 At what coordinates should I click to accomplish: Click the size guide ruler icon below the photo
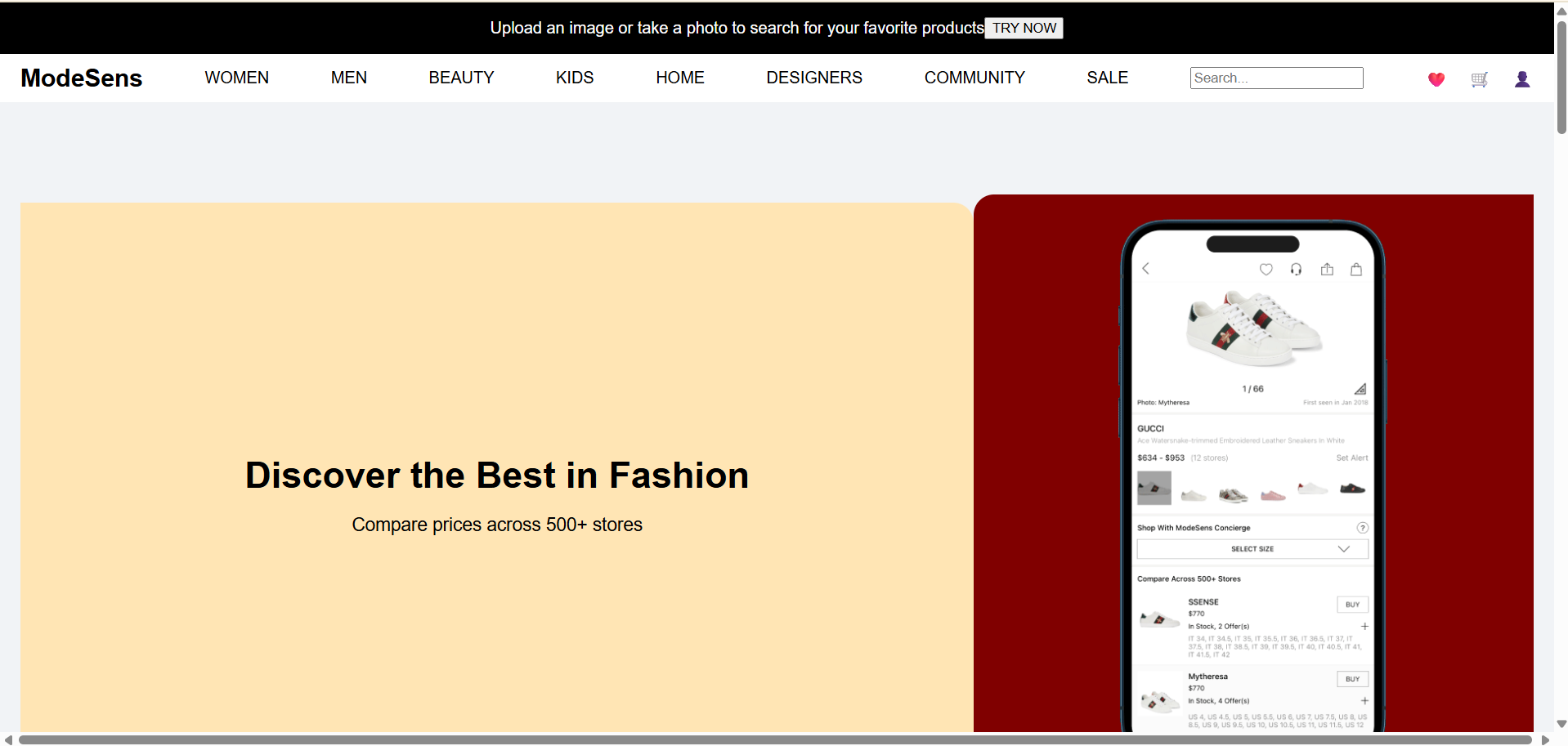click(1360, 389)
